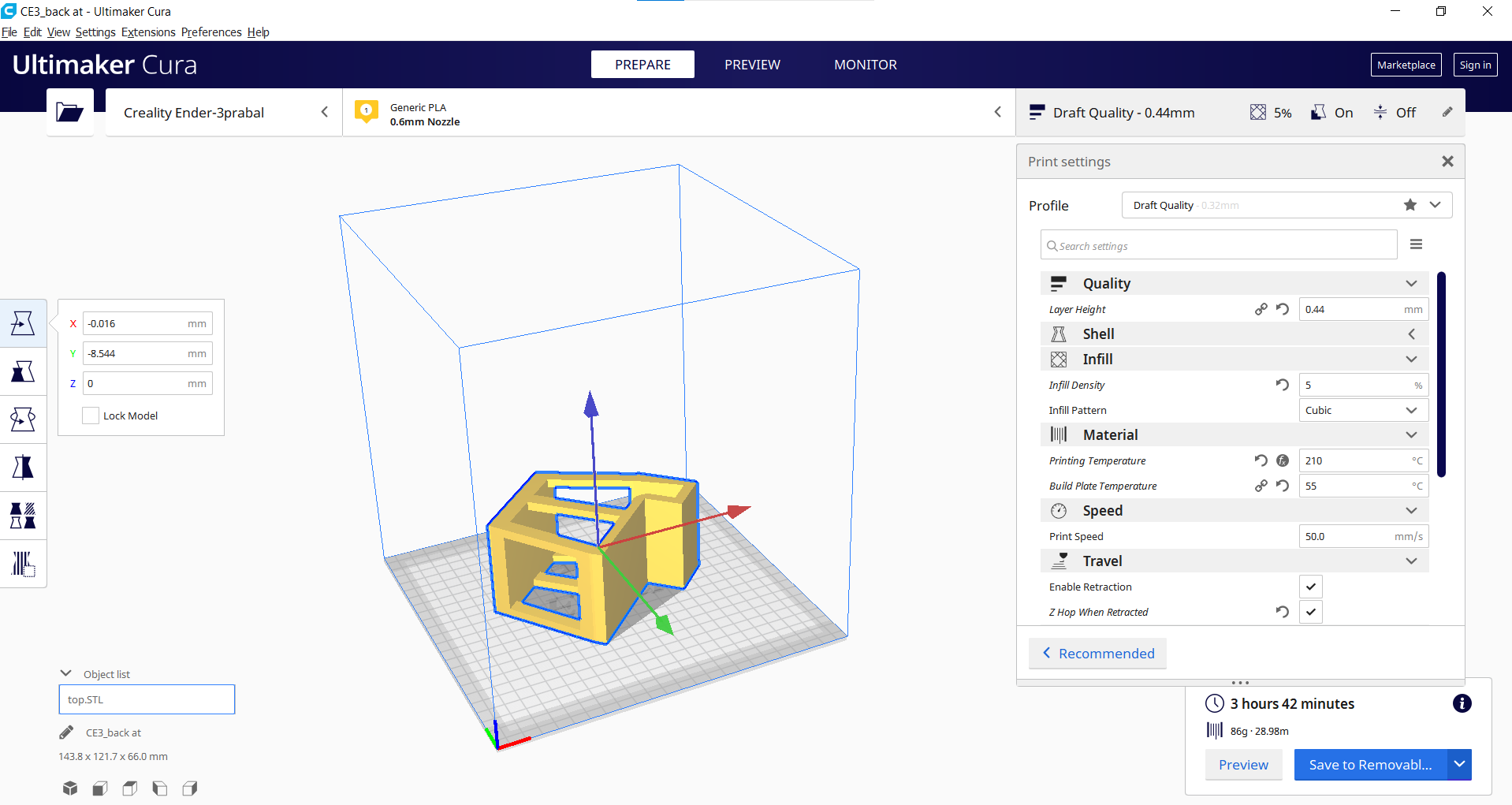Select the Rotate tool
Viewport: 1512px width, 805px height.
(23, 419)
